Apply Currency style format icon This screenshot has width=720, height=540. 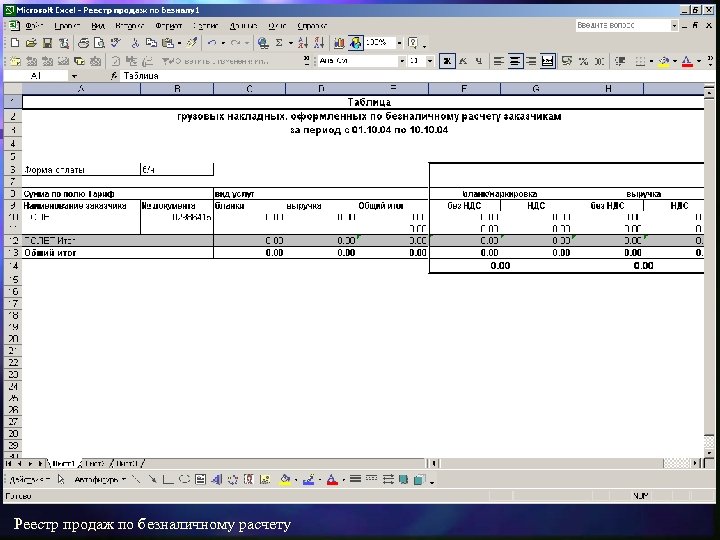pos(567,61)
